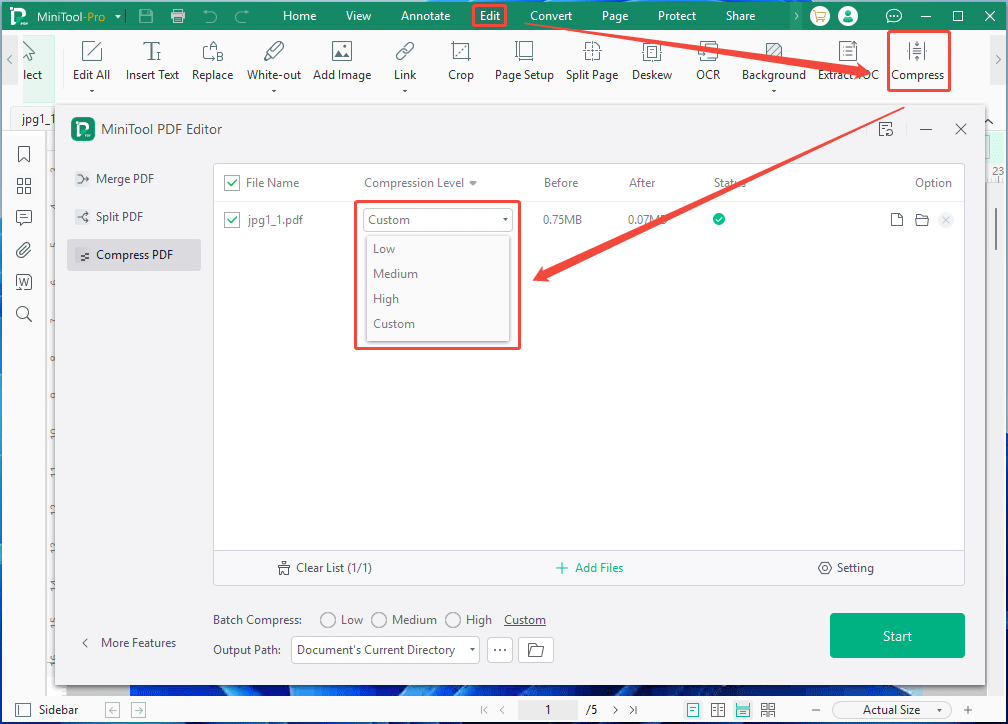Uncheck the jpg1_1.pdf file checkbox
This screenshot has height=724, width=1008.
click(x=232, y=219)
